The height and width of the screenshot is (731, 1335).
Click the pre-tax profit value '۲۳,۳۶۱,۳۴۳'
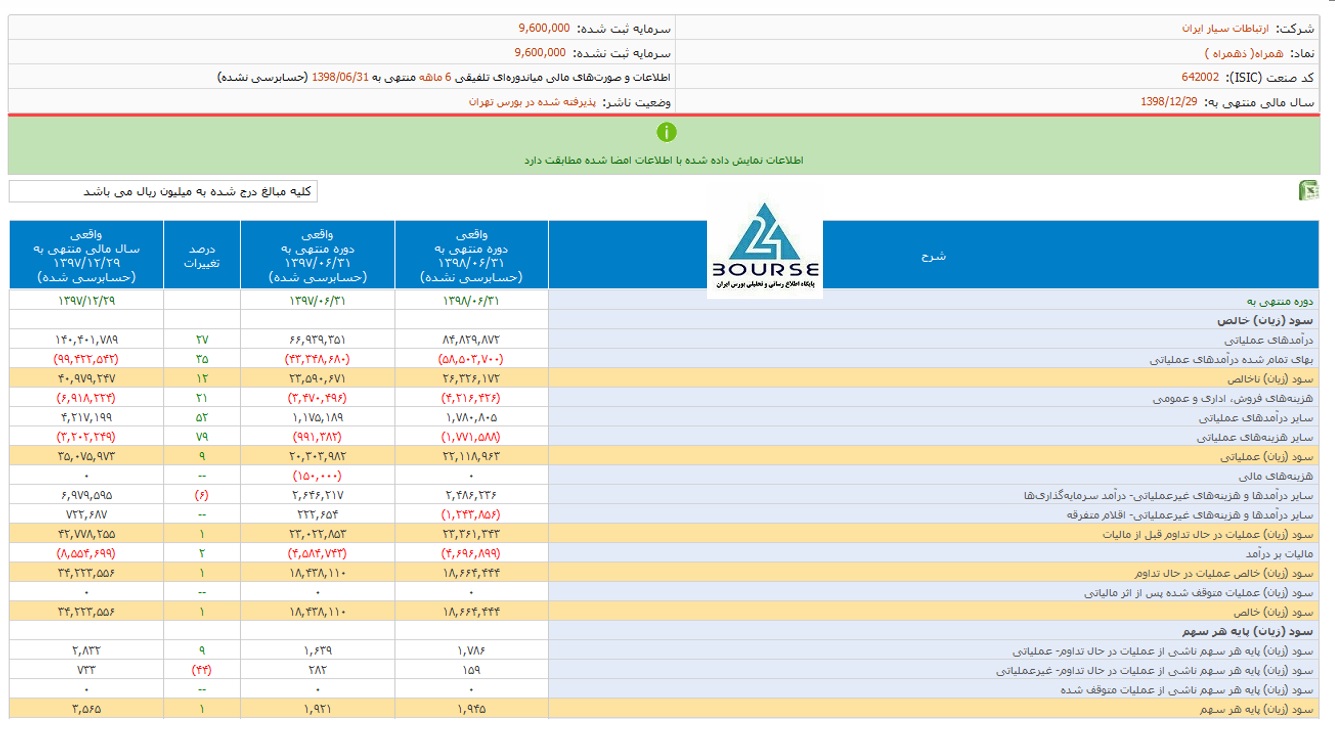click(471, 534)
